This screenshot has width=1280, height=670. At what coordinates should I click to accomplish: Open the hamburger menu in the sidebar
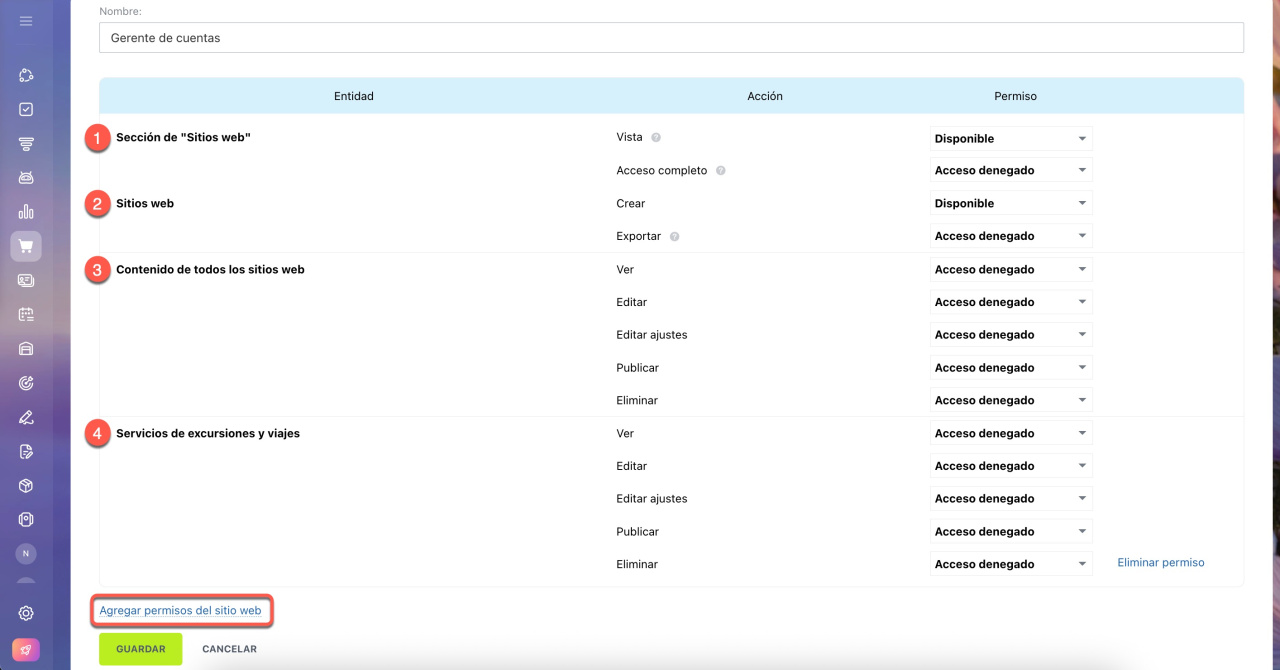(x=26, y=21)
